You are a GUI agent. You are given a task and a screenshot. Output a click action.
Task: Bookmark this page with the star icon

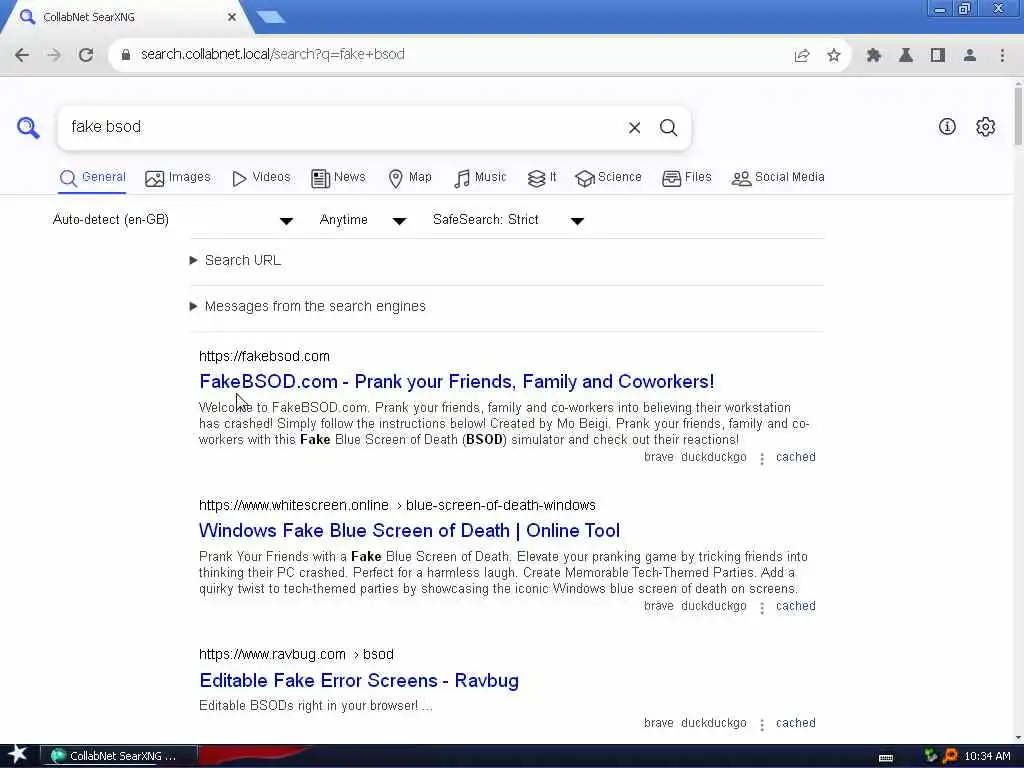pos(833,56)
